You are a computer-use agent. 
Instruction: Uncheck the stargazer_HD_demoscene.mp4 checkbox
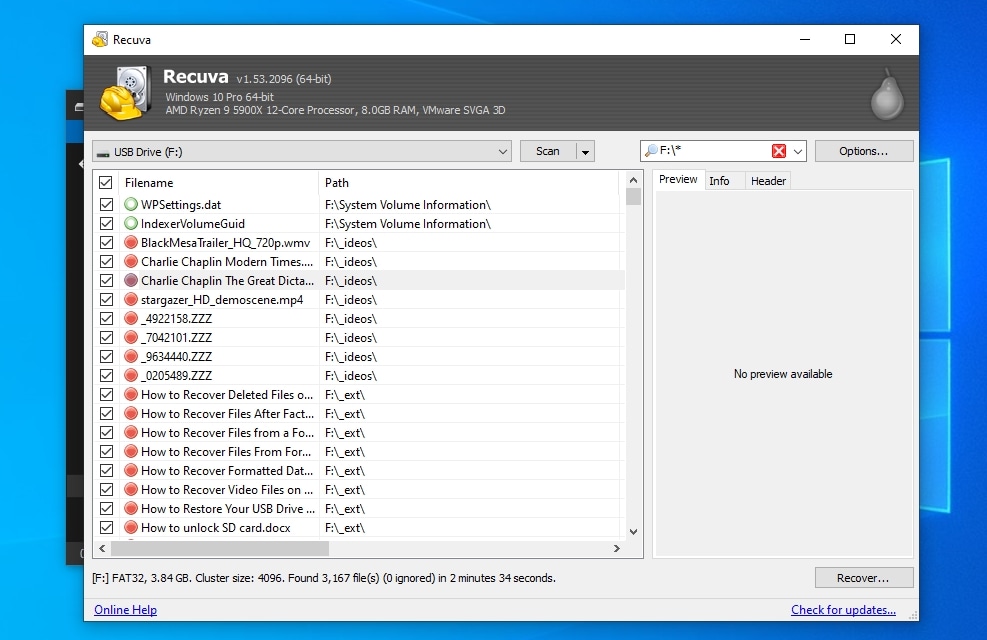coord(106,300)
